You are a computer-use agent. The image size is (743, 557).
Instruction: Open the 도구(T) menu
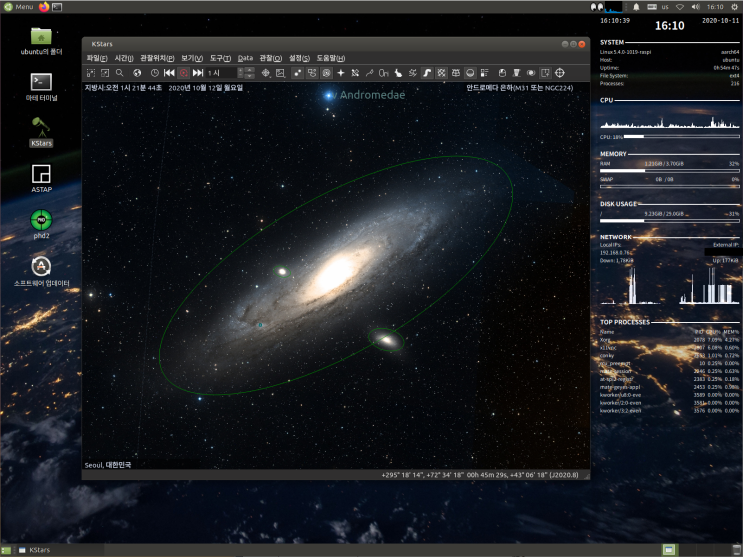pos(220,58)
